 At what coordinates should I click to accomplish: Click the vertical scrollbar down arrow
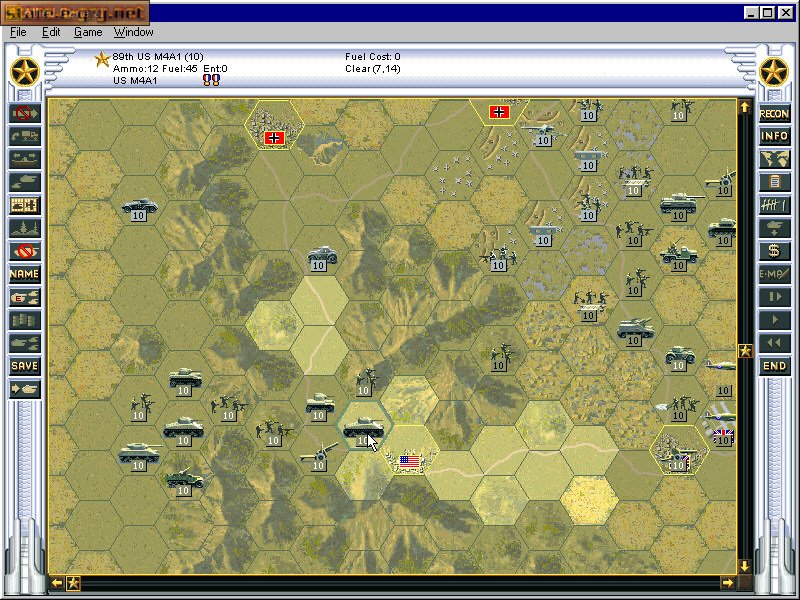click(745, 566)
